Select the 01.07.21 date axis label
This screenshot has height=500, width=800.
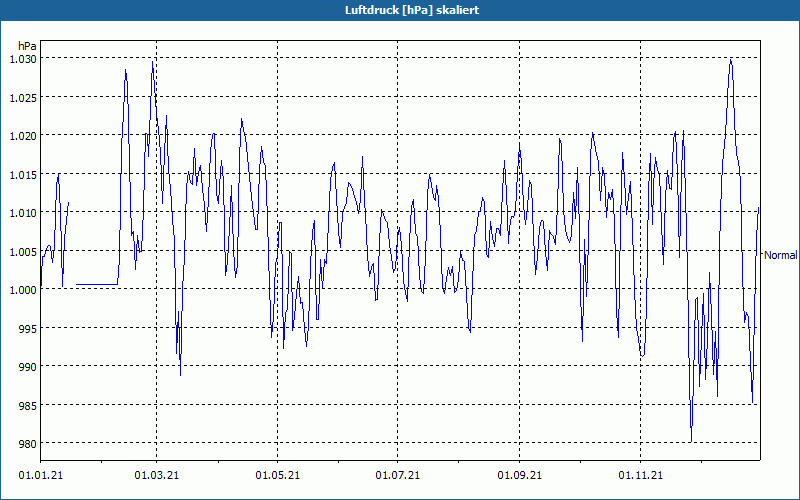(x=398, y=475)
